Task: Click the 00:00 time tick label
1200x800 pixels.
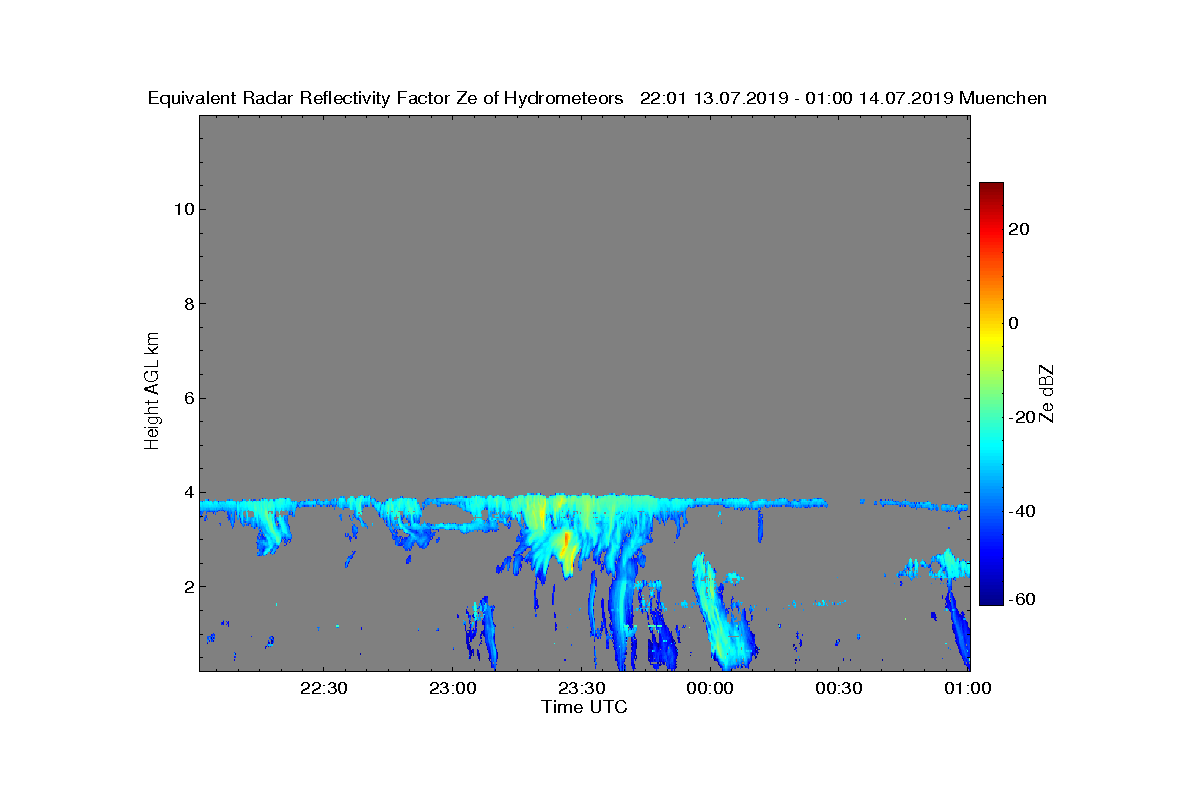Action: pyautogui.click(x=710, y=688)
